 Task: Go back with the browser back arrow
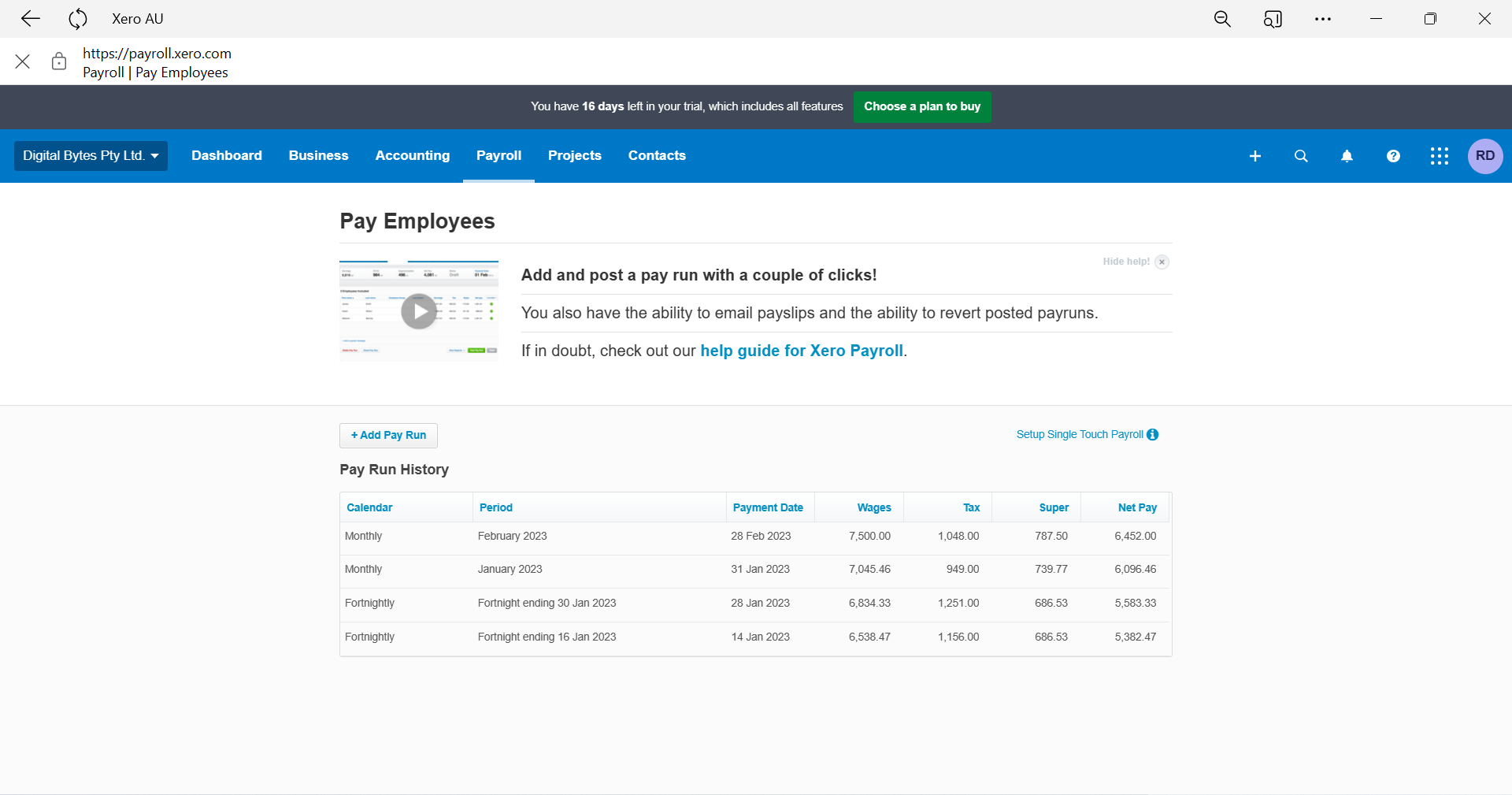(31, 19)
